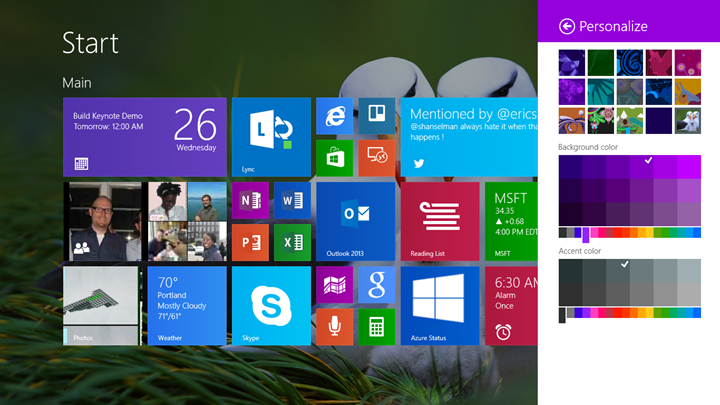
Task: Launch Excel tile
Action: pyautogui.click(x=292, y=242)
